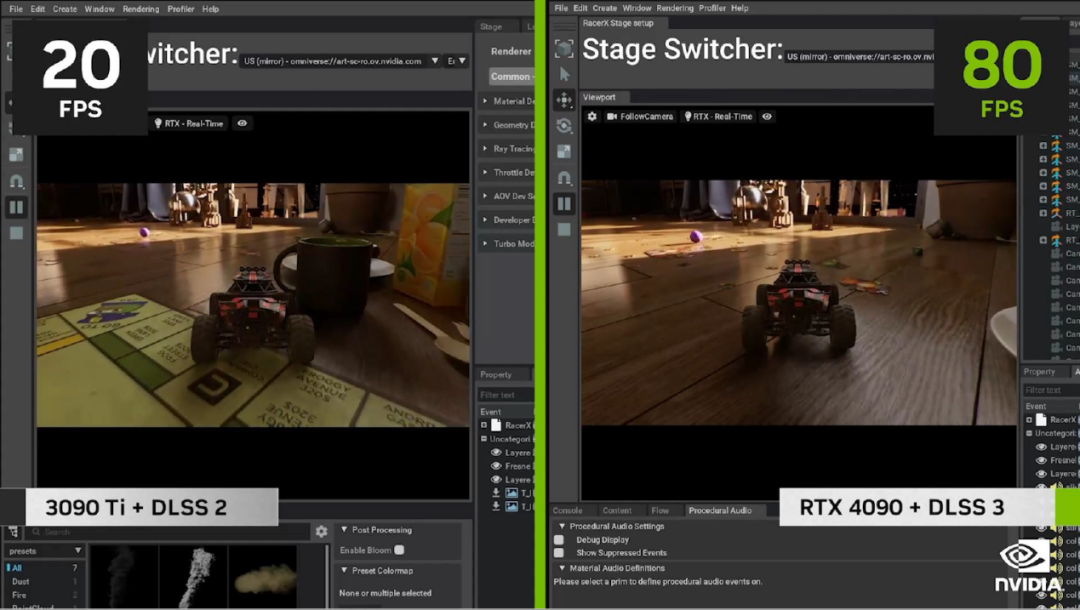Open RTX - Real-Time renderer menu, right viewport
The image size is (1080, 610).
point(718,116)
